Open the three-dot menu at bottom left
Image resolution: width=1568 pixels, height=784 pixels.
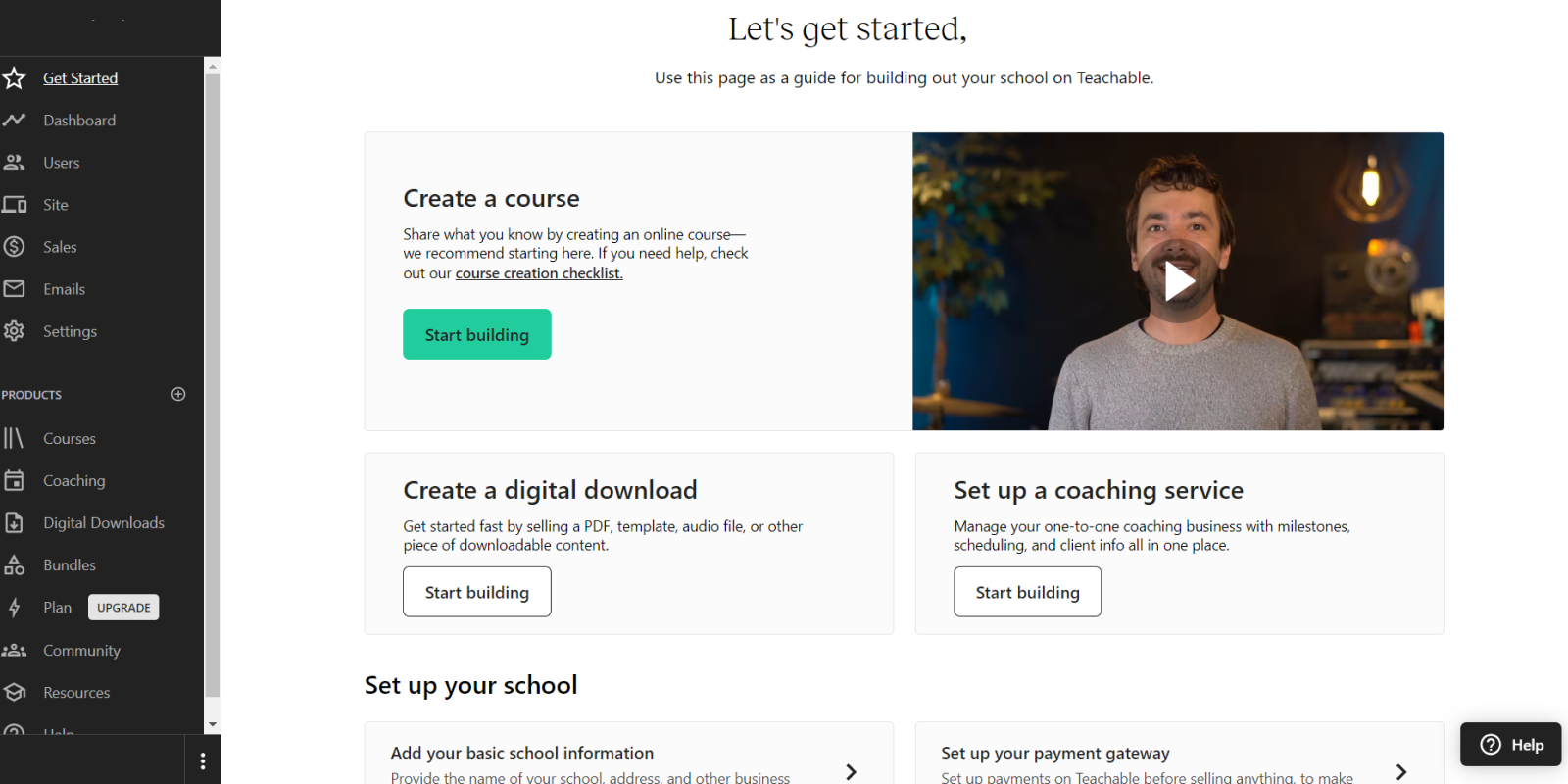click(202, 759)
